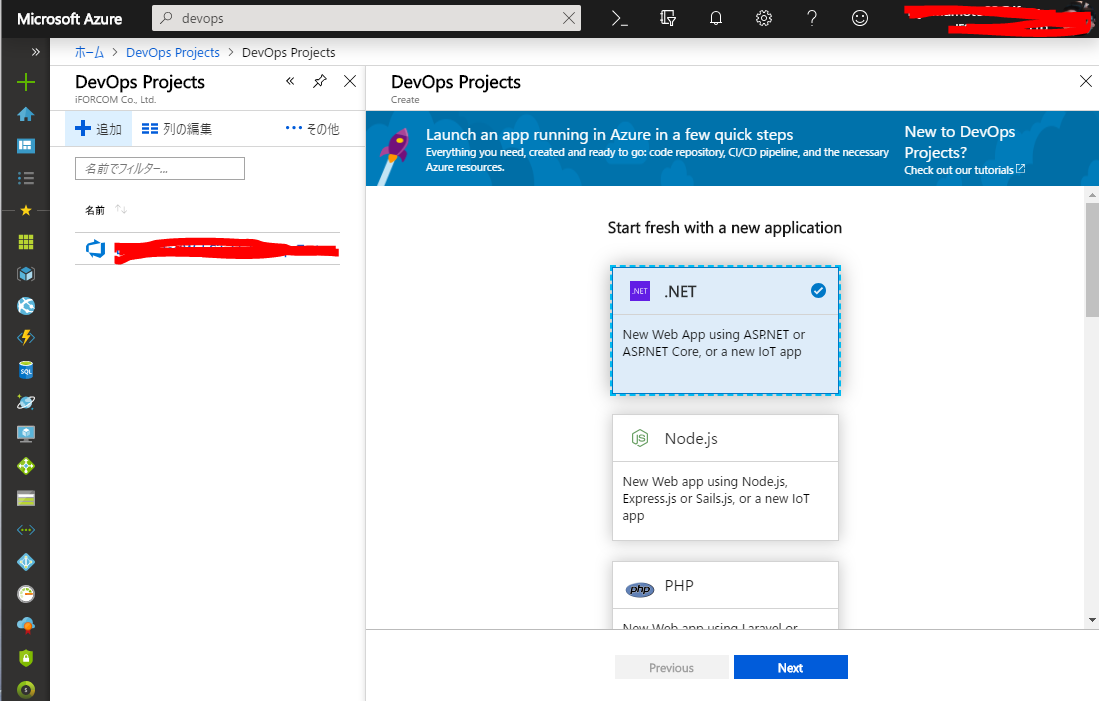1099x701 pixels.
Task: Open Resource groups cube icon
Action: click(x=26, y=274)
